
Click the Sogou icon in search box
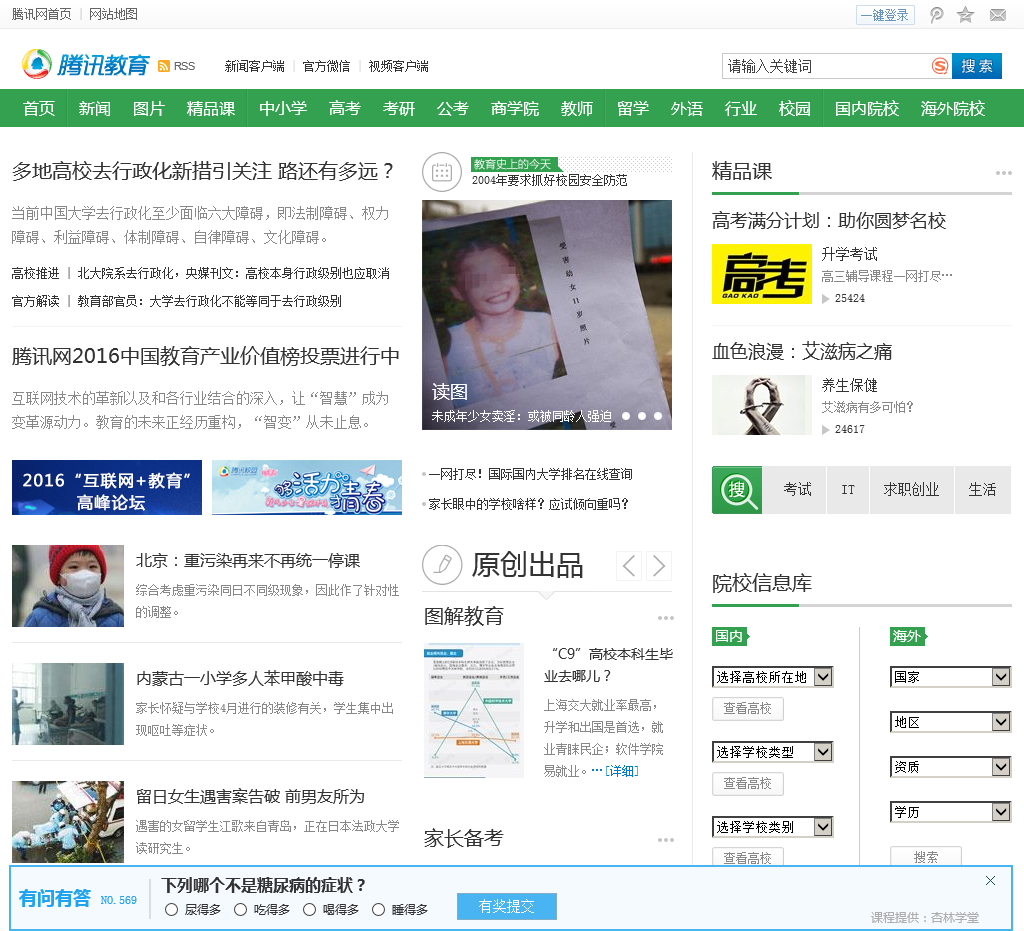coord(940,66)
